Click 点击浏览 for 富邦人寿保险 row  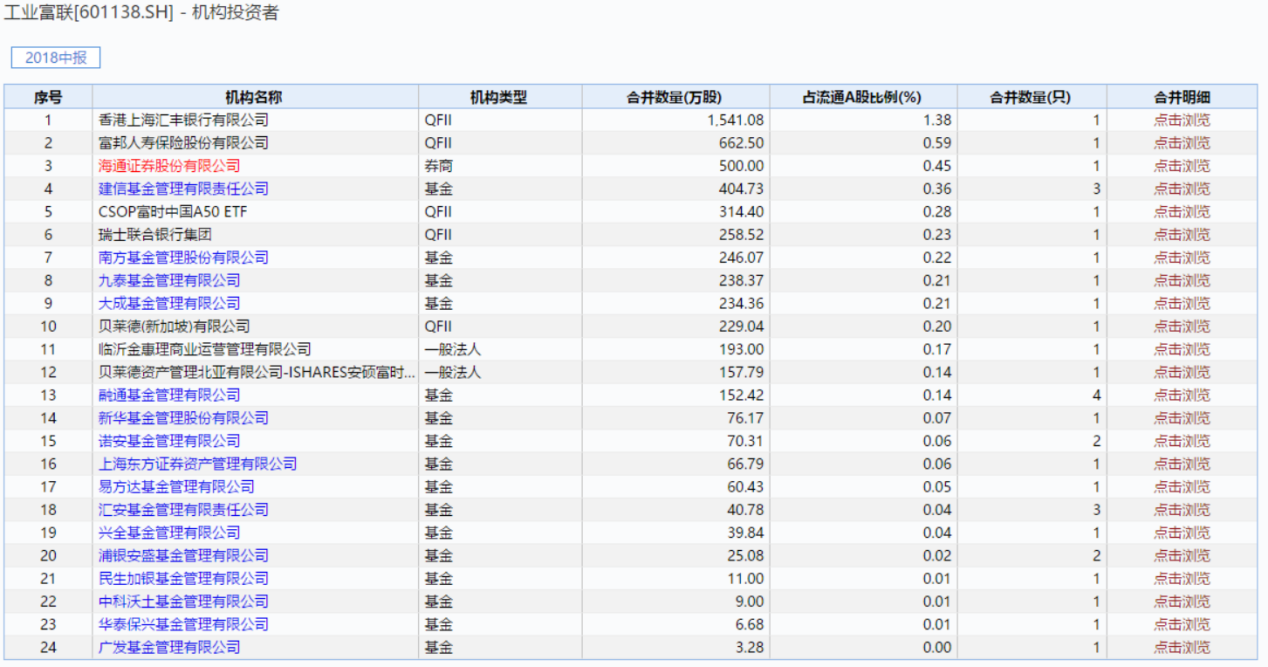coord(1182,143)
